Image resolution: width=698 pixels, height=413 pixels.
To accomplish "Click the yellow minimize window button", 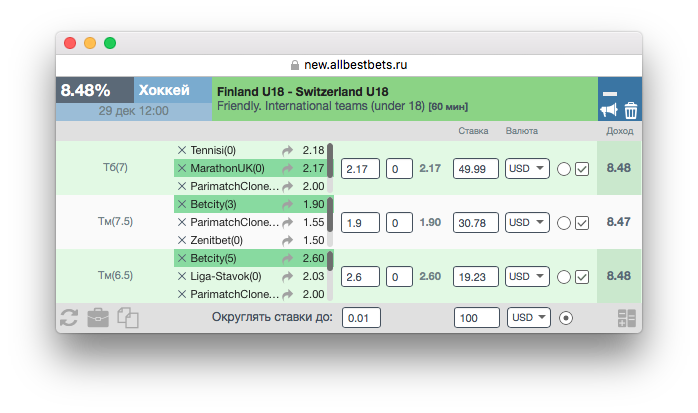I will coord(90,43).
